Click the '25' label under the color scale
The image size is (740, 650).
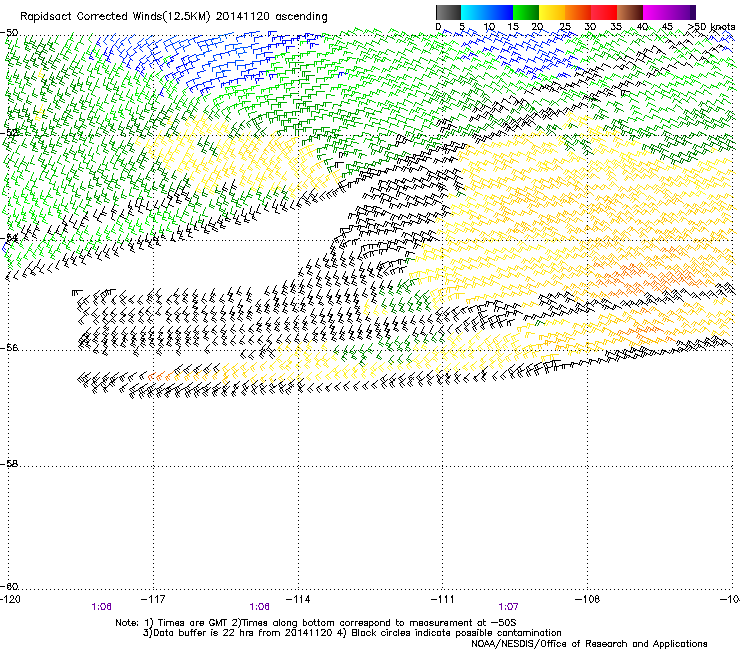tap(565, 26)
